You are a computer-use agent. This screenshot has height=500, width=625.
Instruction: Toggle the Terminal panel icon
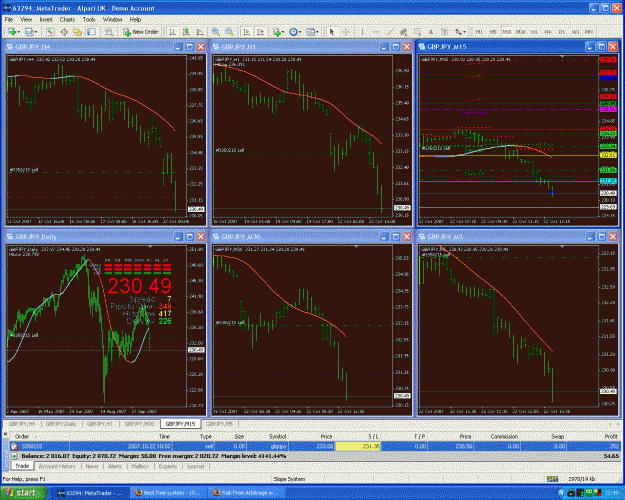[x=91, y=32]
